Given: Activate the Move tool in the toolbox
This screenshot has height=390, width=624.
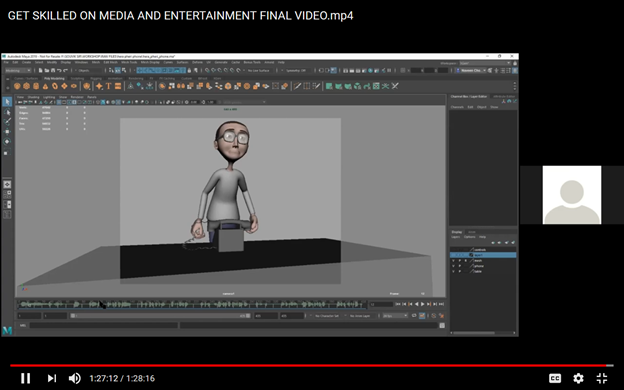Looking at the screenshot, I should pos(7,131).
